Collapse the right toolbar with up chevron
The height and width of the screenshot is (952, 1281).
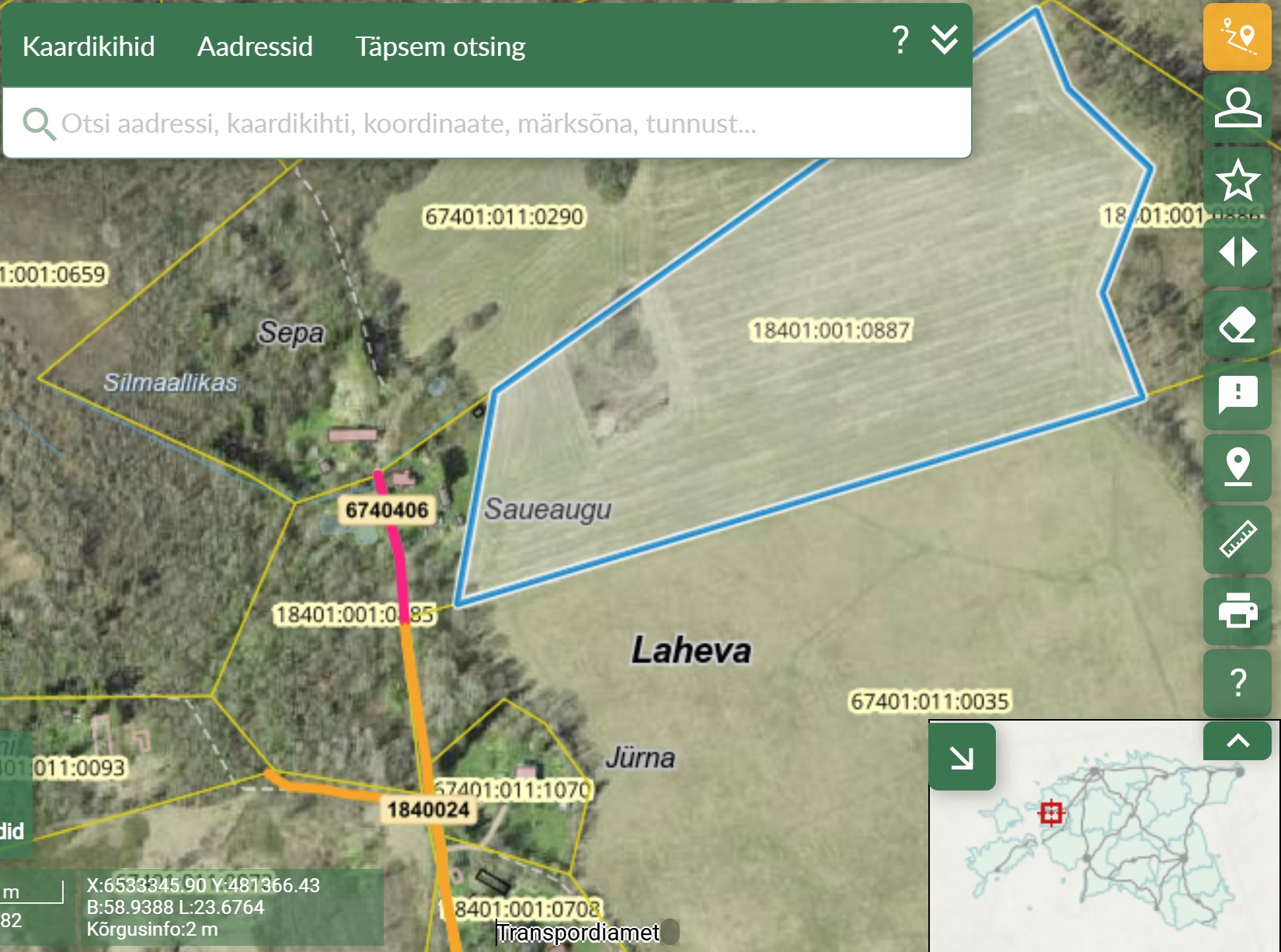(x=1237, y=741)
